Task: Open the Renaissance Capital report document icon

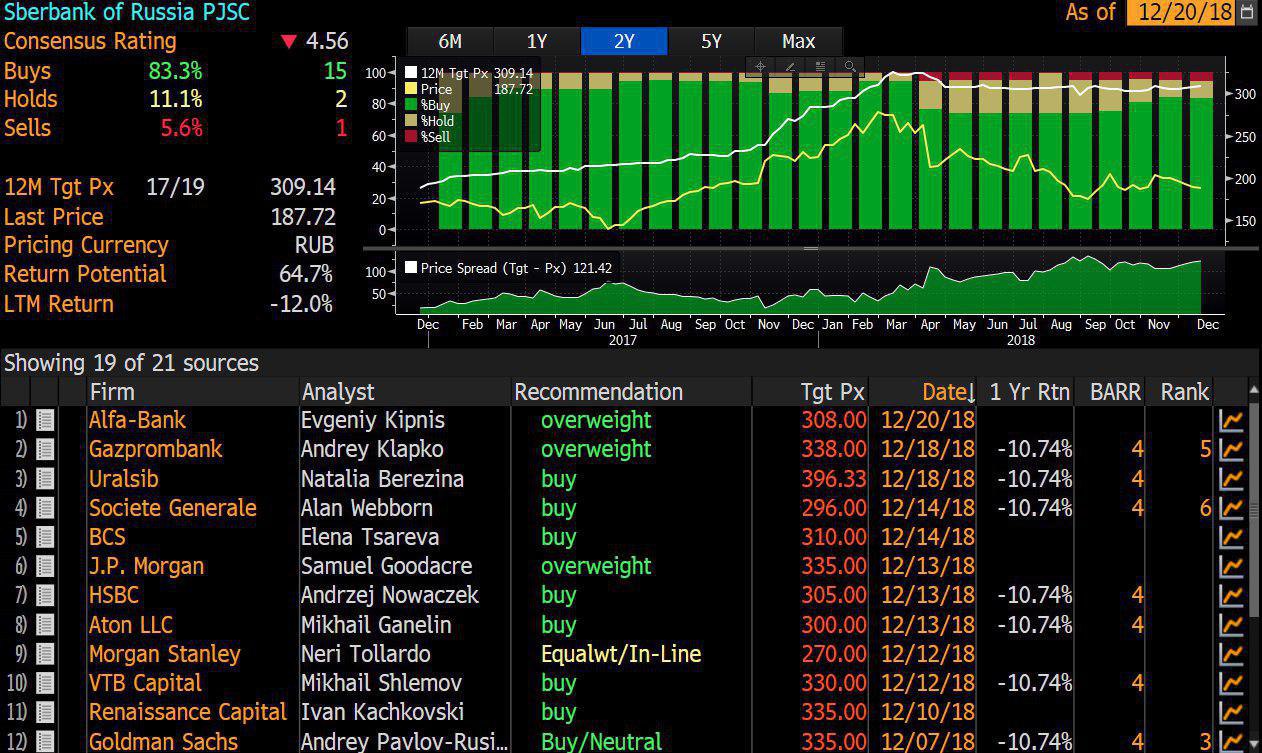Action: tap(45, 713)
